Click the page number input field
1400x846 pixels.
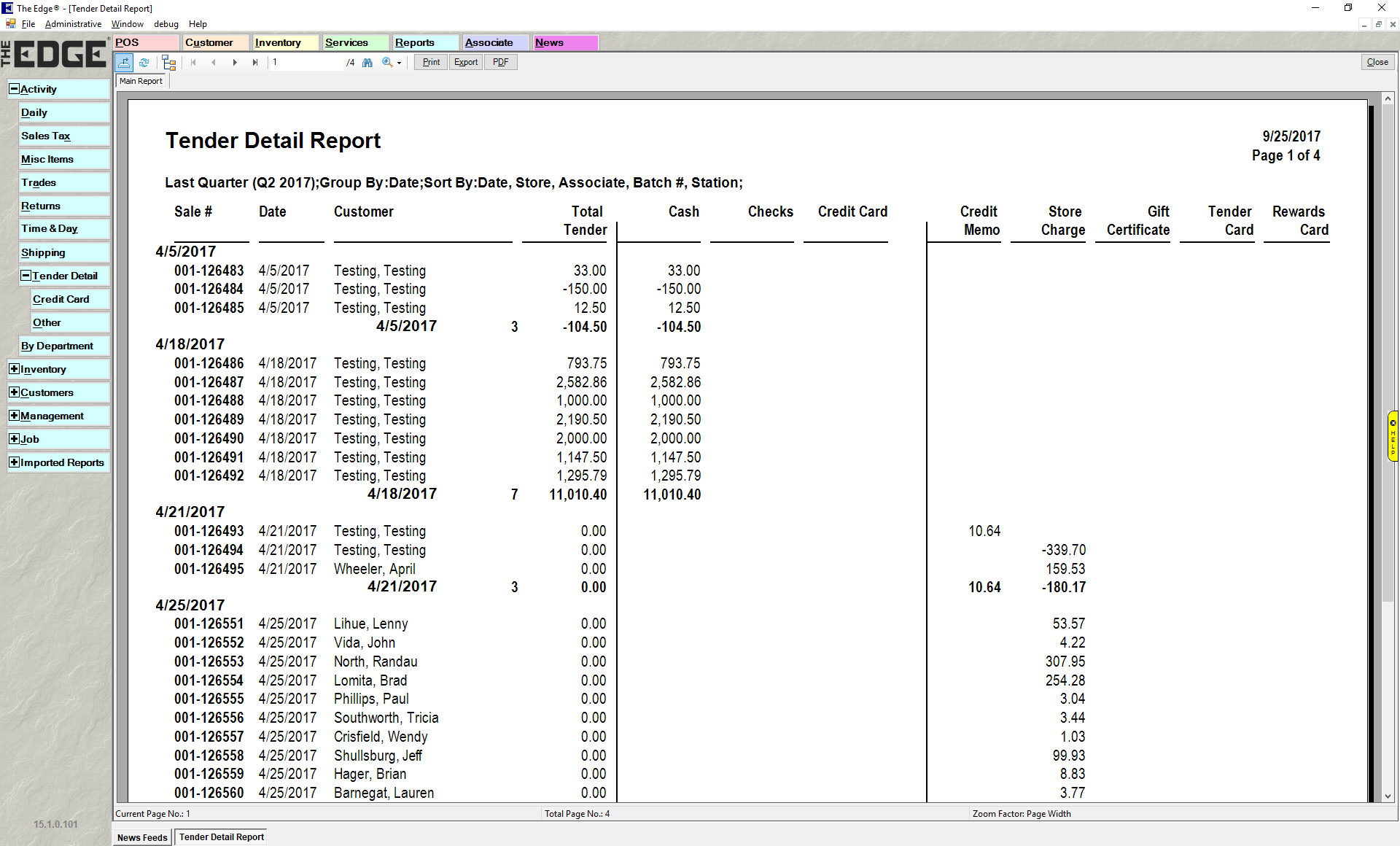pyautogui.click(x=306, y=63)
